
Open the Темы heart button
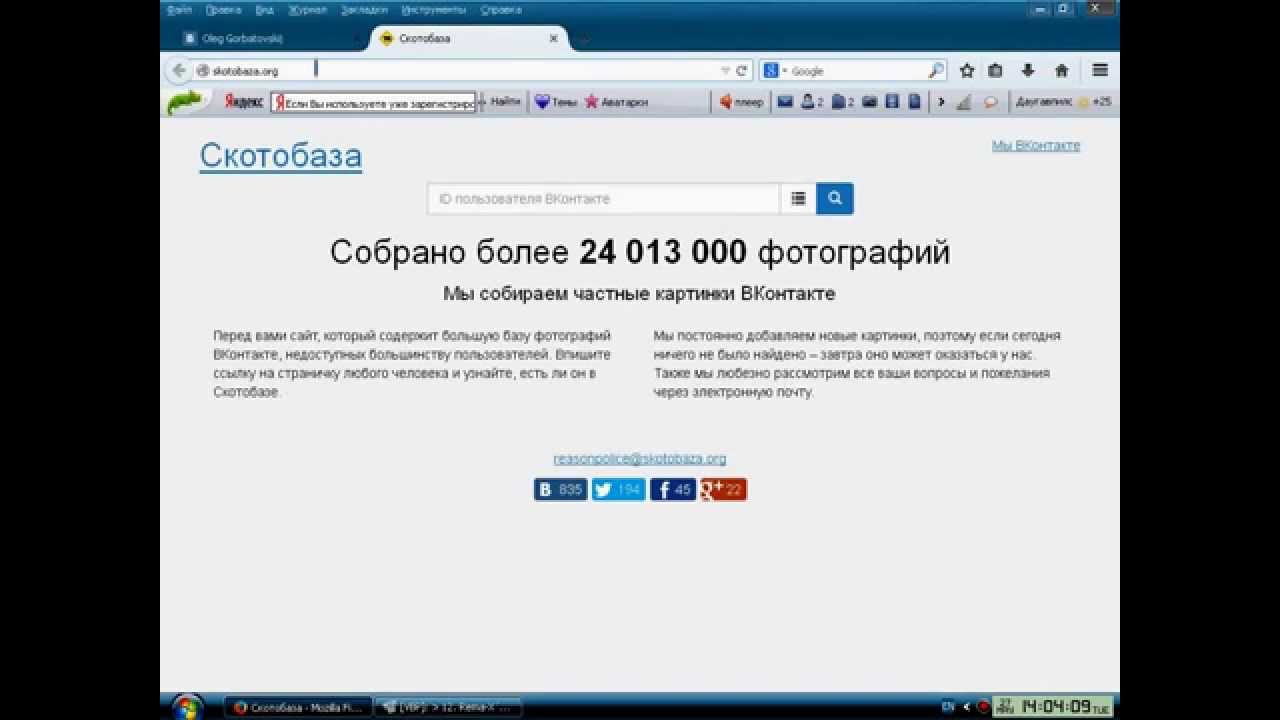pos(556,102)
